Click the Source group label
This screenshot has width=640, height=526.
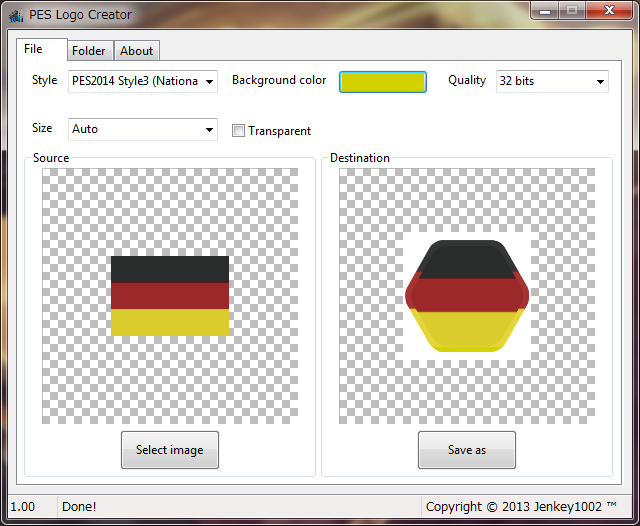(51, 158)
